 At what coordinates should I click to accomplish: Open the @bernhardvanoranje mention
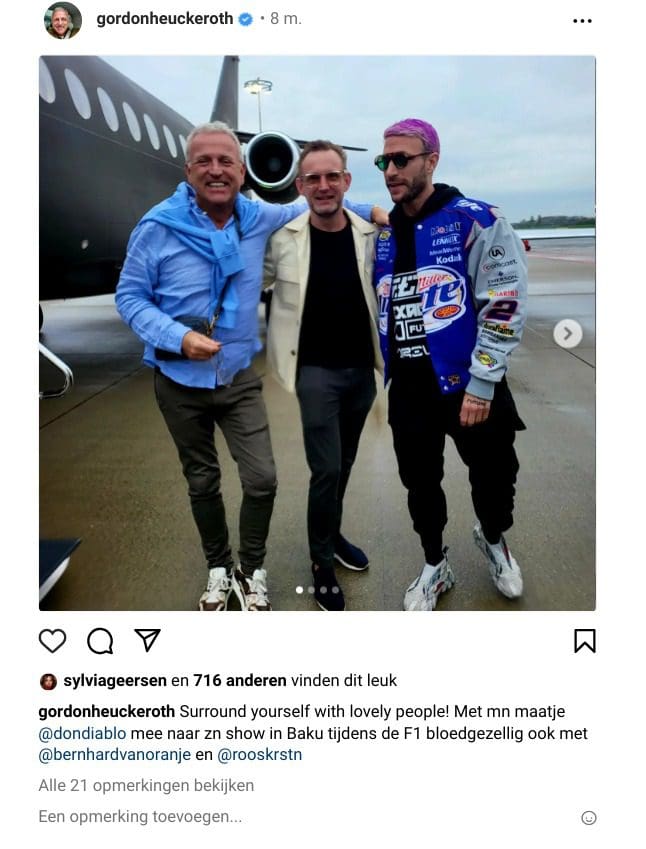point(115,755)
